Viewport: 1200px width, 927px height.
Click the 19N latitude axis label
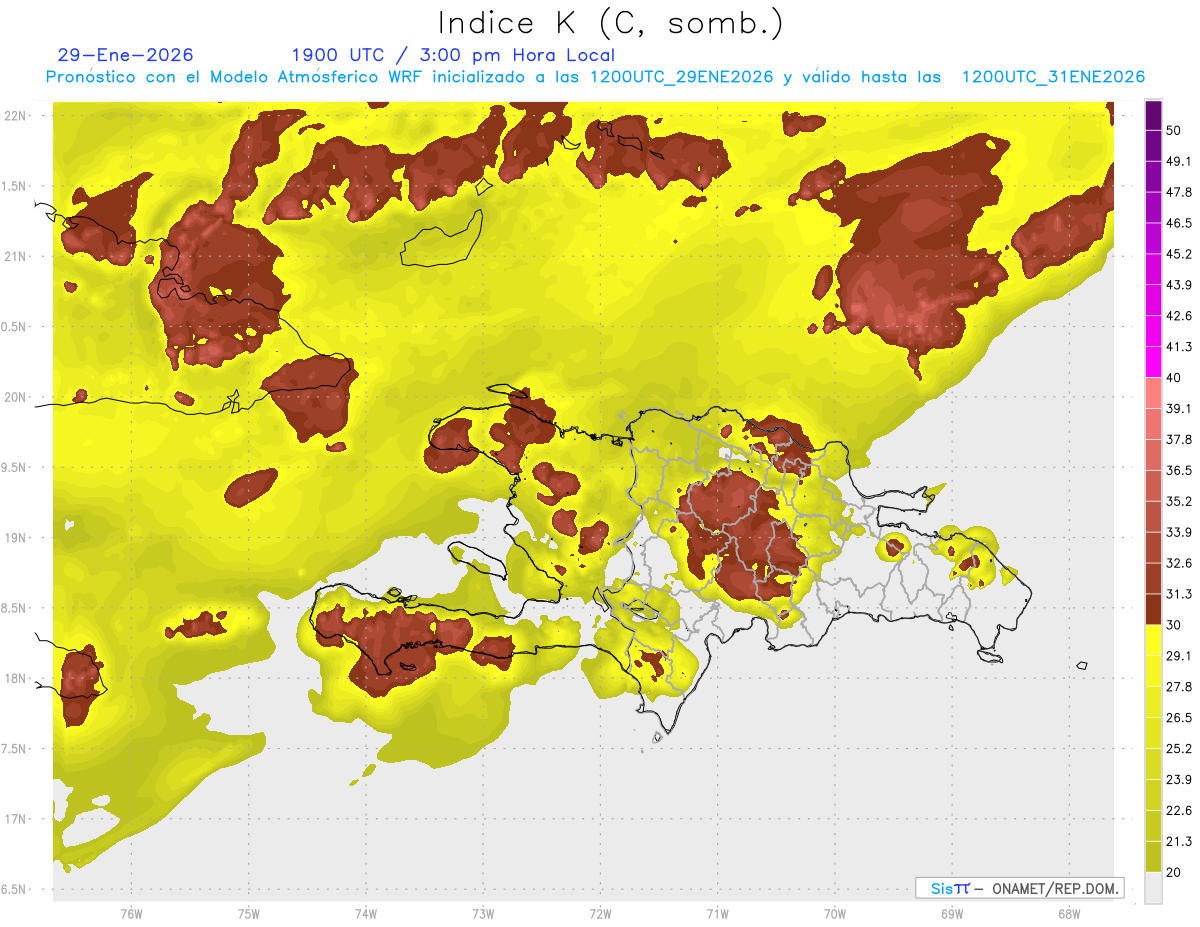click(x=16, y=537)
